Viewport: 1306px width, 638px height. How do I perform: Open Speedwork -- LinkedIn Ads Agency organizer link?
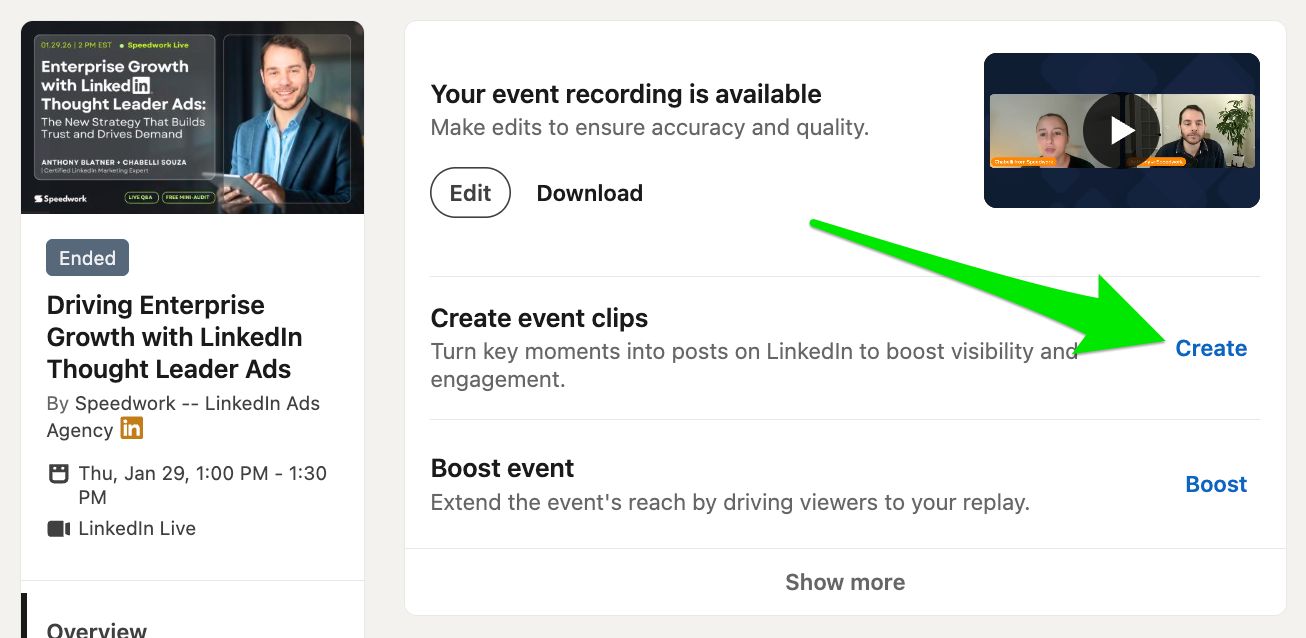[184, 417]
